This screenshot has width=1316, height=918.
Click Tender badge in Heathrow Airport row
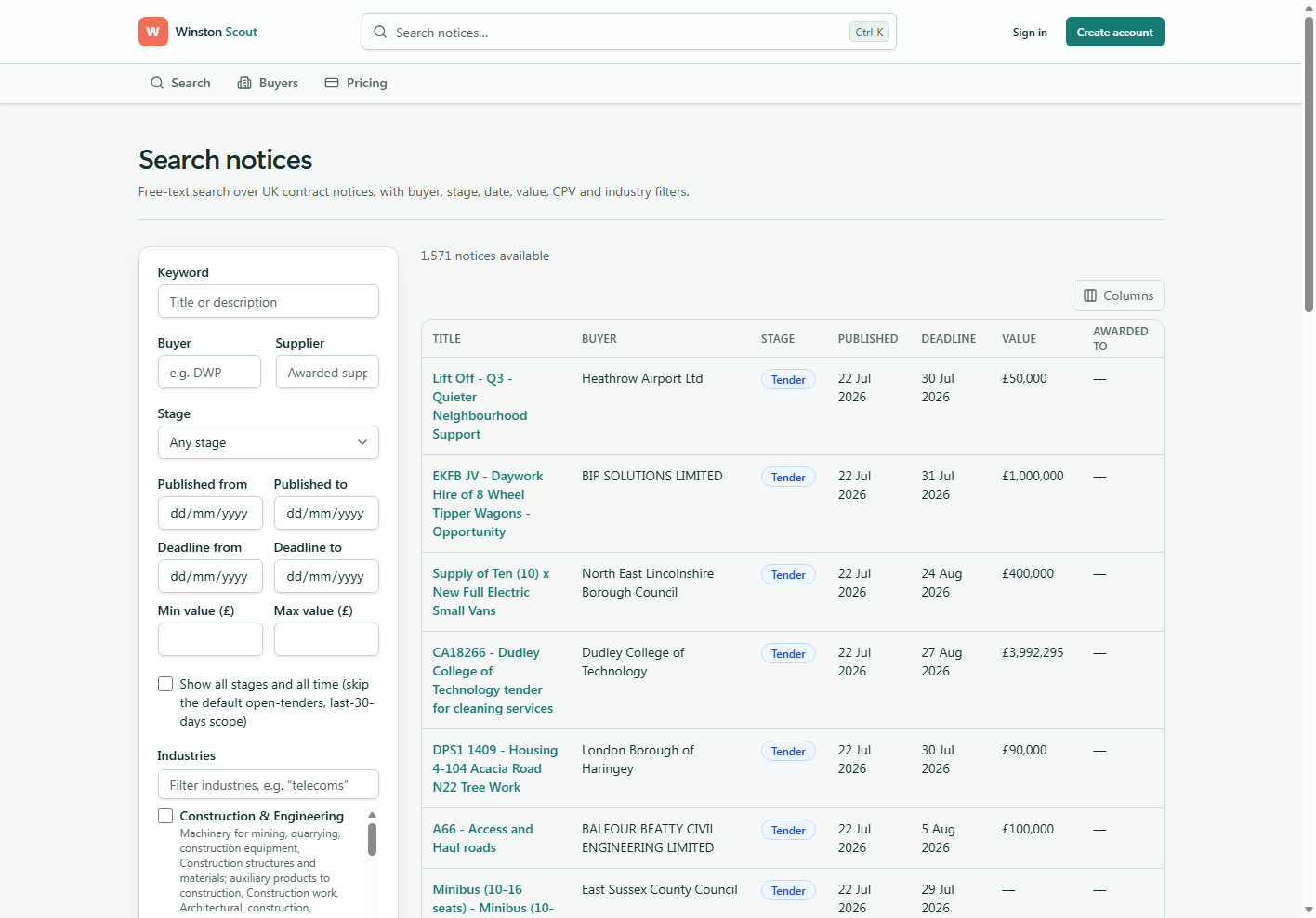click(788, 379)
